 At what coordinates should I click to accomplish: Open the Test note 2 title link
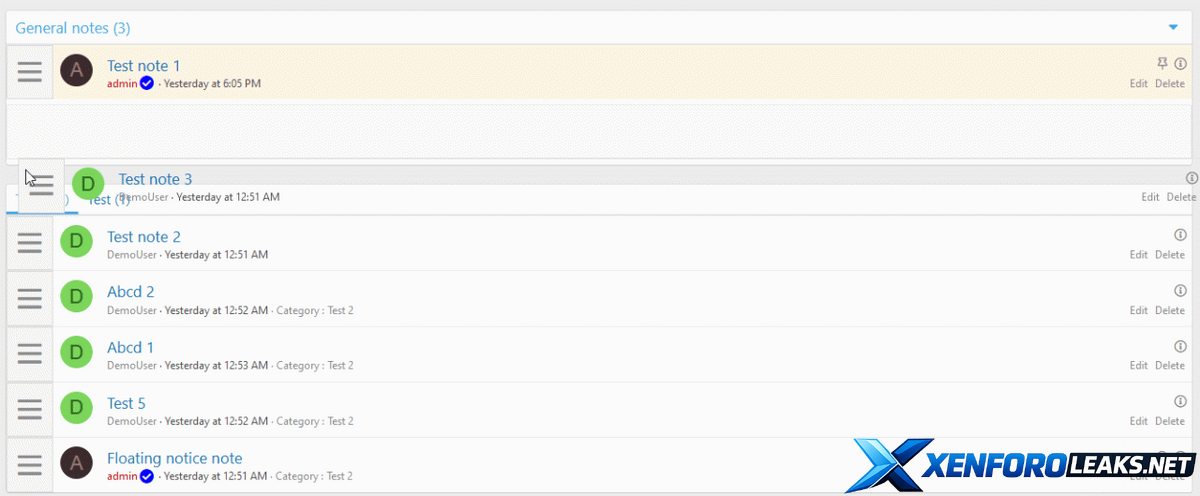[x=144, y=237]
